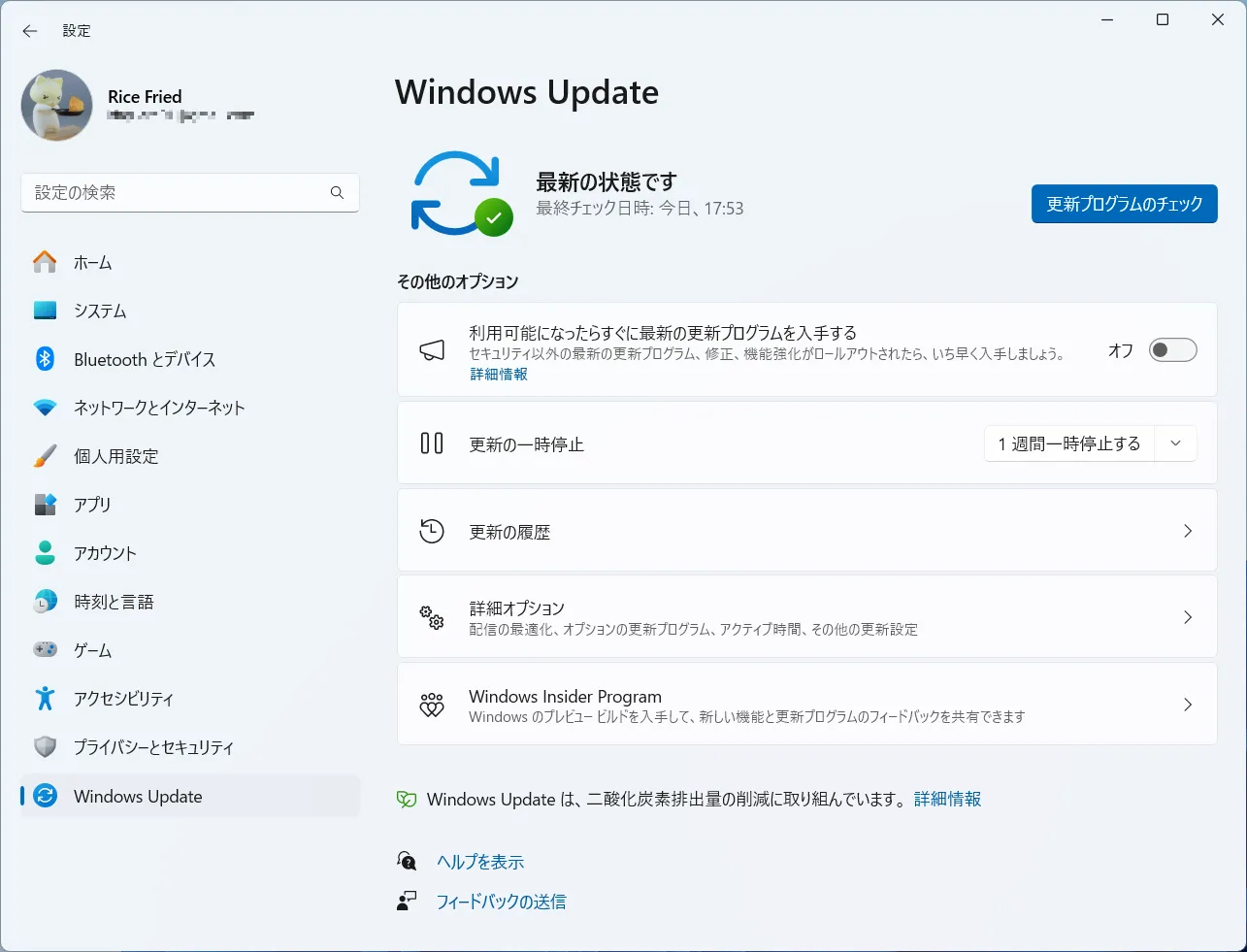
Task: Click the search magnifier icon
Action: coord(337,193)
